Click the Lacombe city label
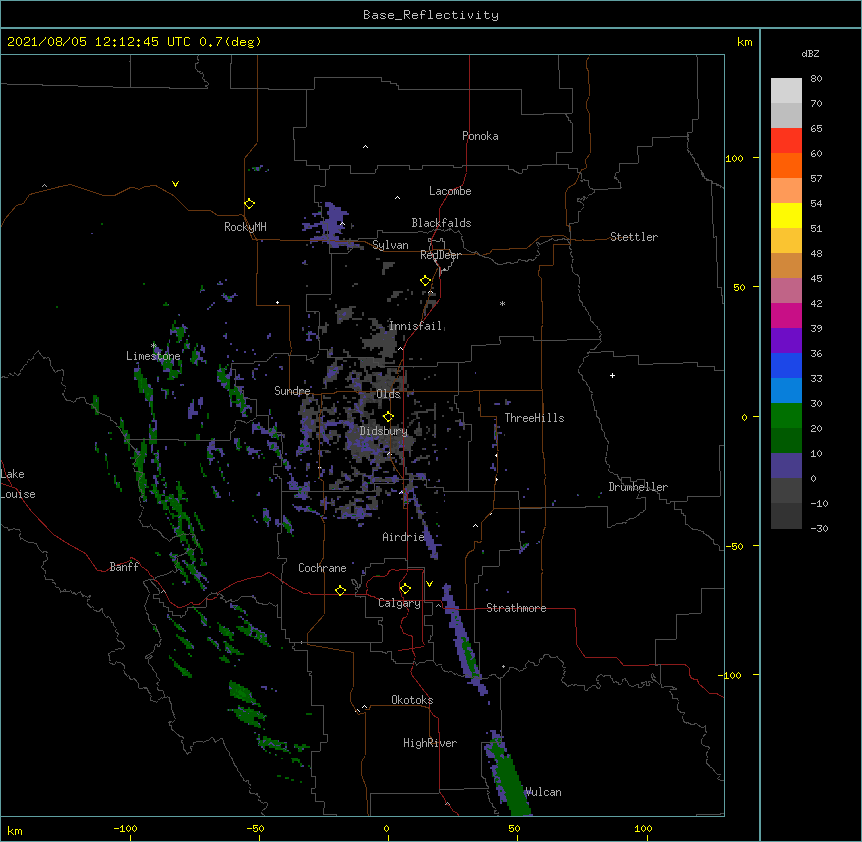Image resolution: width=862 pixels, height=842 pixels. point(450,191)
